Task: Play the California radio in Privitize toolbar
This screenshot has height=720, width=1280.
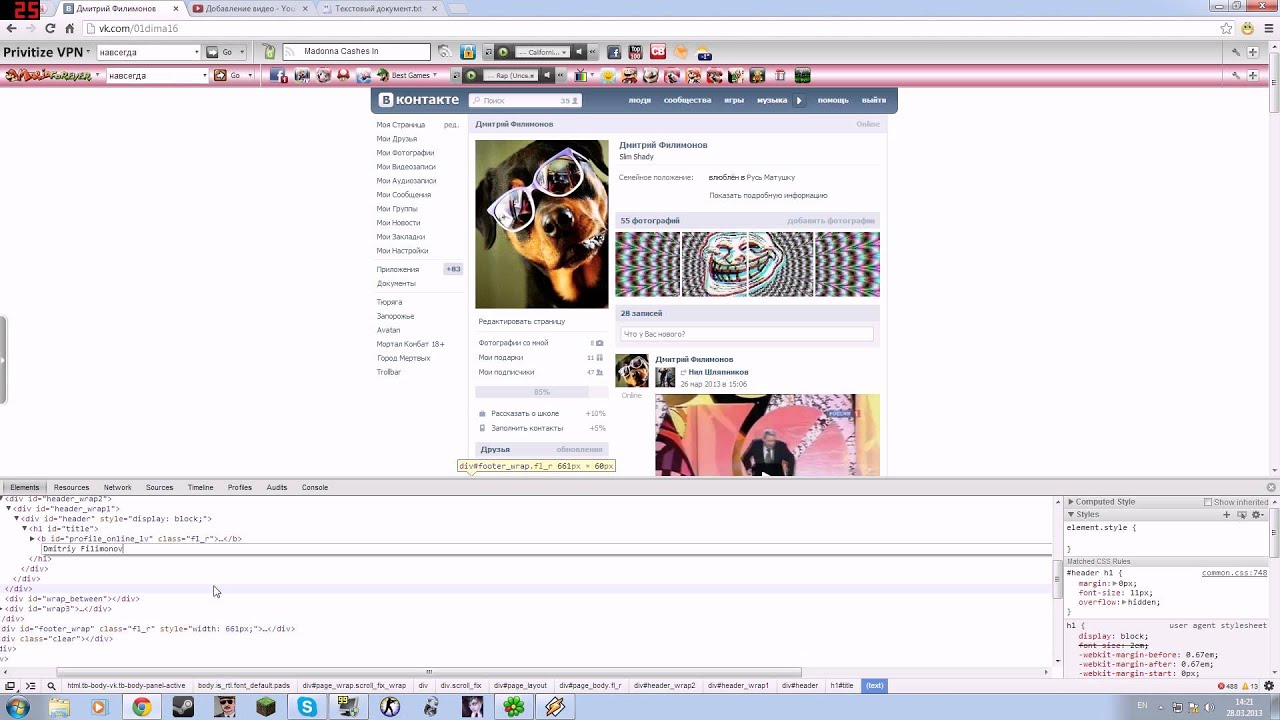Action: pyautogui.click(x=503, y=52)
